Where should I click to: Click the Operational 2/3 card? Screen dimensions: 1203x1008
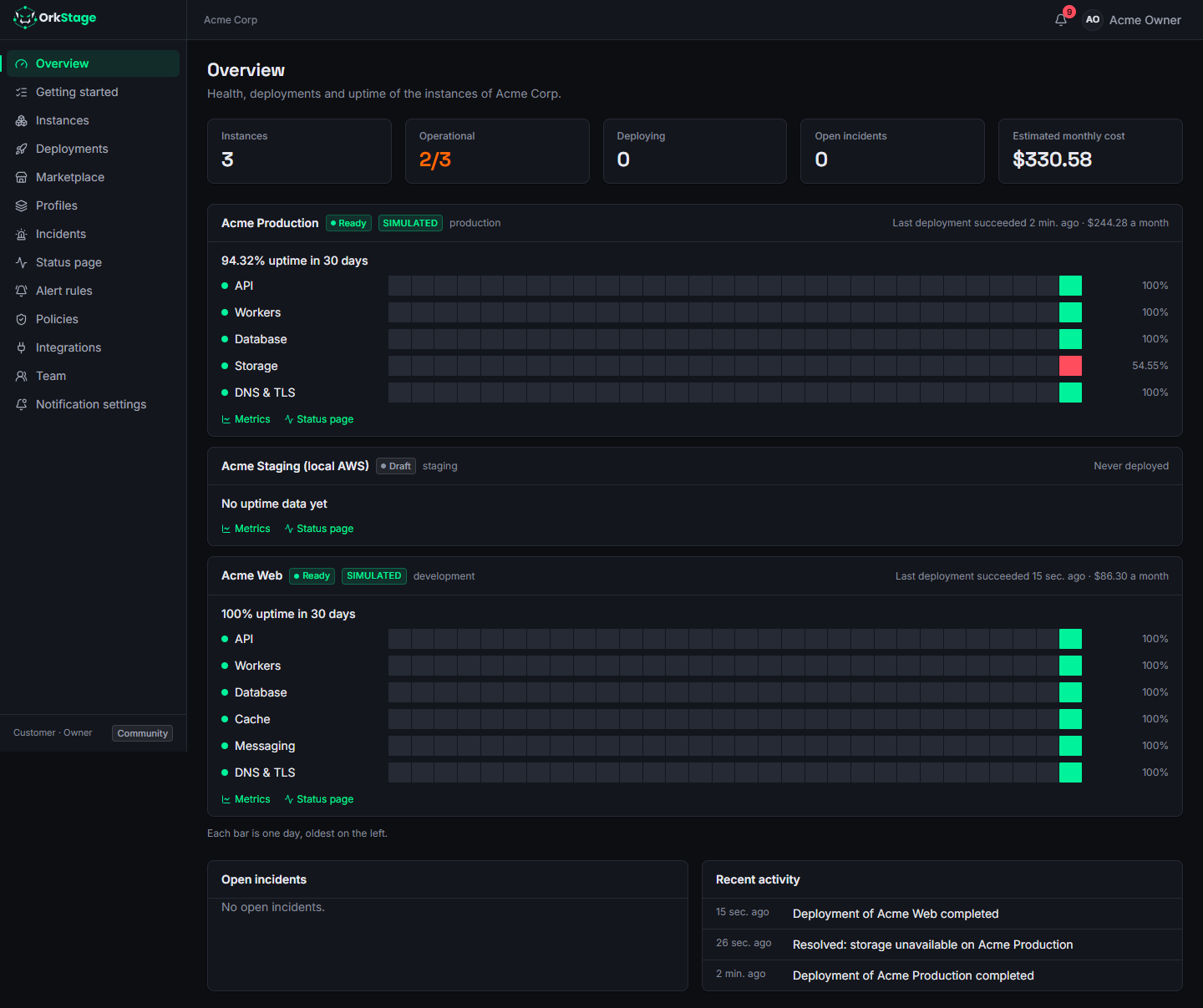(497, 151)
